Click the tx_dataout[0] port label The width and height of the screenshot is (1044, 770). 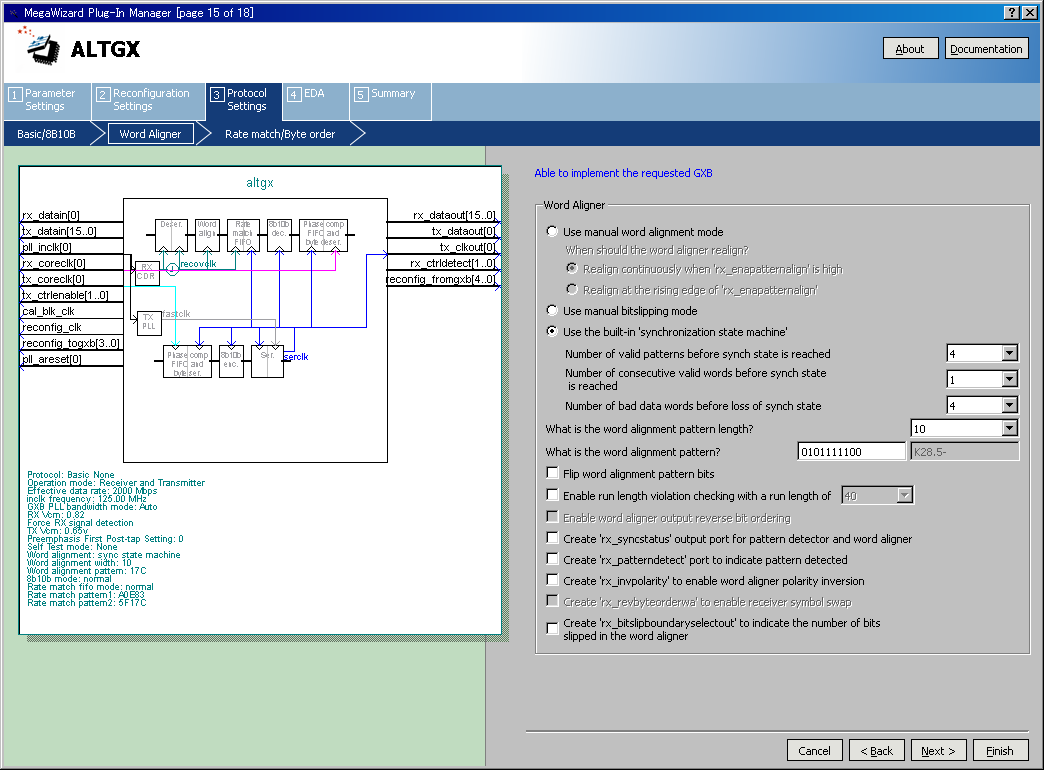coord(463,231)
